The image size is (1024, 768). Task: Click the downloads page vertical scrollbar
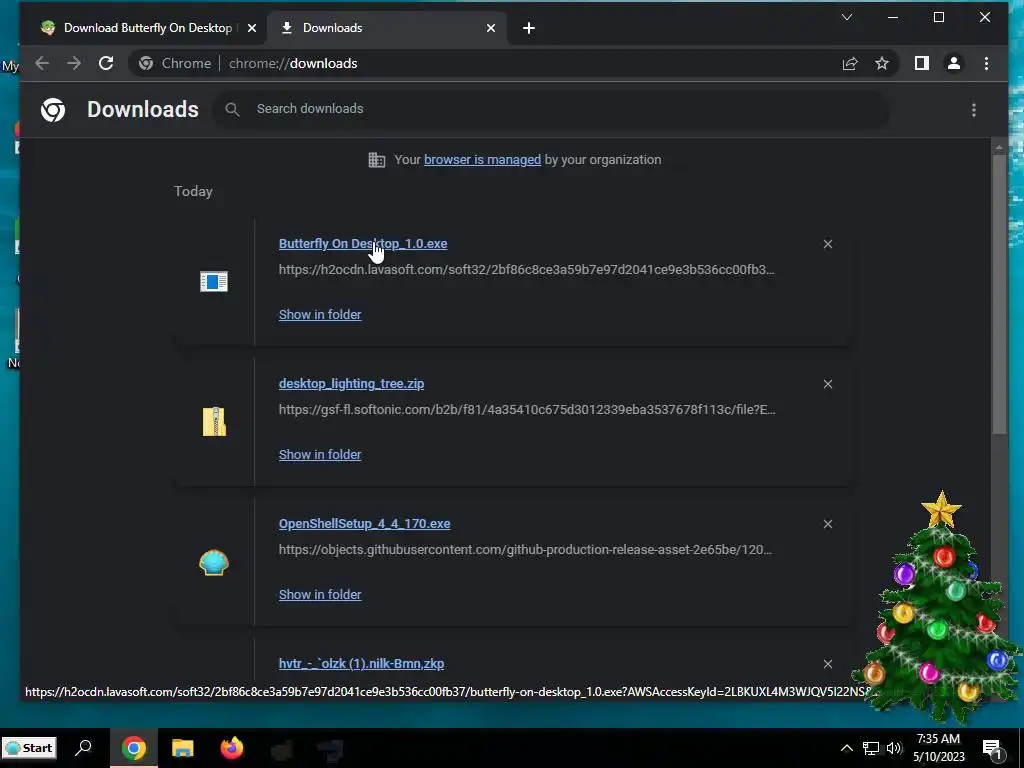pos(999,294)
